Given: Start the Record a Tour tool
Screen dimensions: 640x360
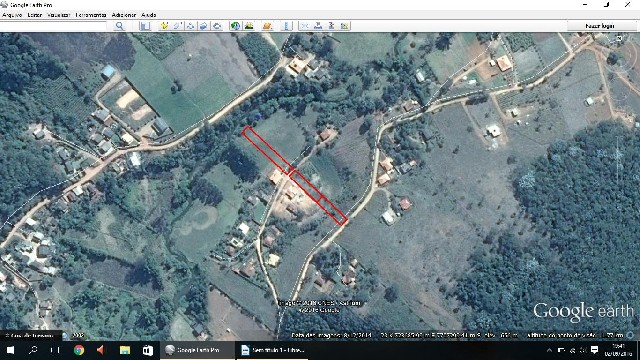Looking at the screenshot, I should [217, 26].
